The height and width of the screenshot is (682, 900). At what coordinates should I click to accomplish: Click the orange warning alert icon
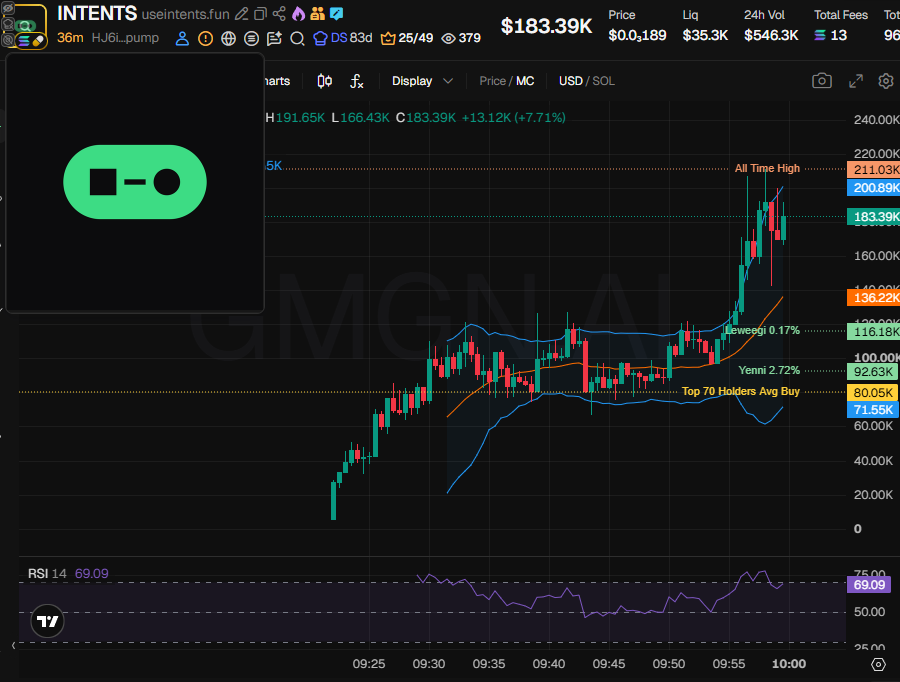click(x=205, y=38)
